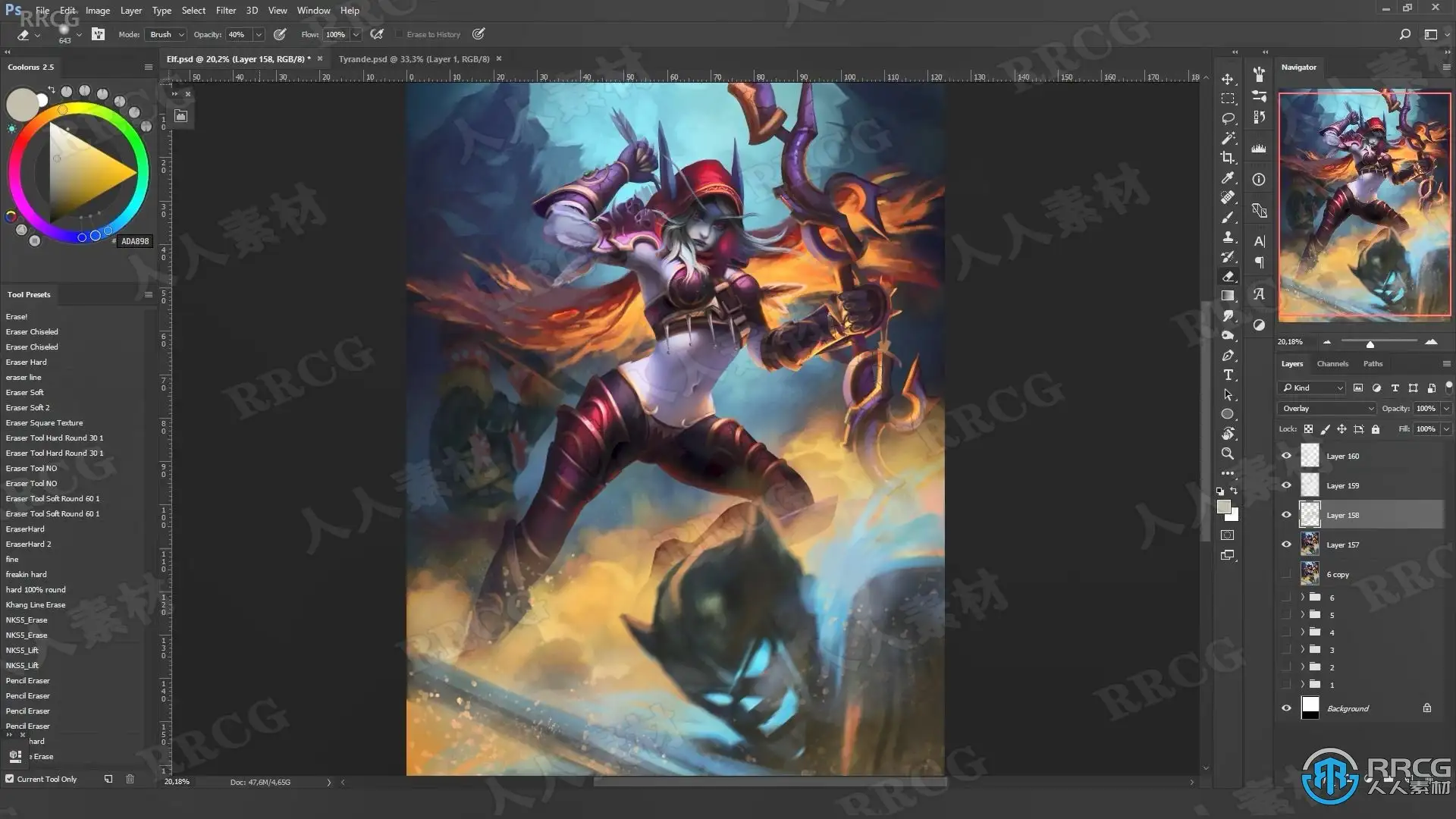The image size is (1456, 819).
Task: Click the Character panel icon
Action: tap(1259, 241)
